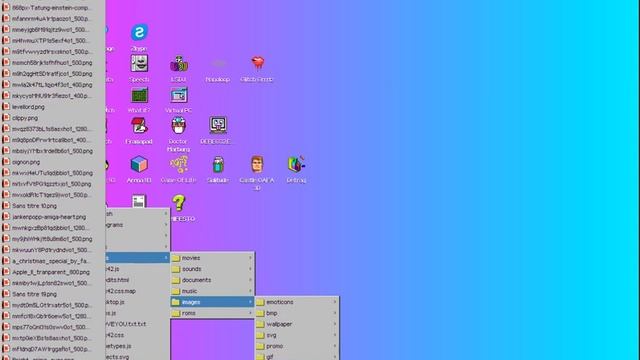Screen dimensions: 640x360
Task: Open the Solitude jar icon
Action: click(x=218, y=164)
